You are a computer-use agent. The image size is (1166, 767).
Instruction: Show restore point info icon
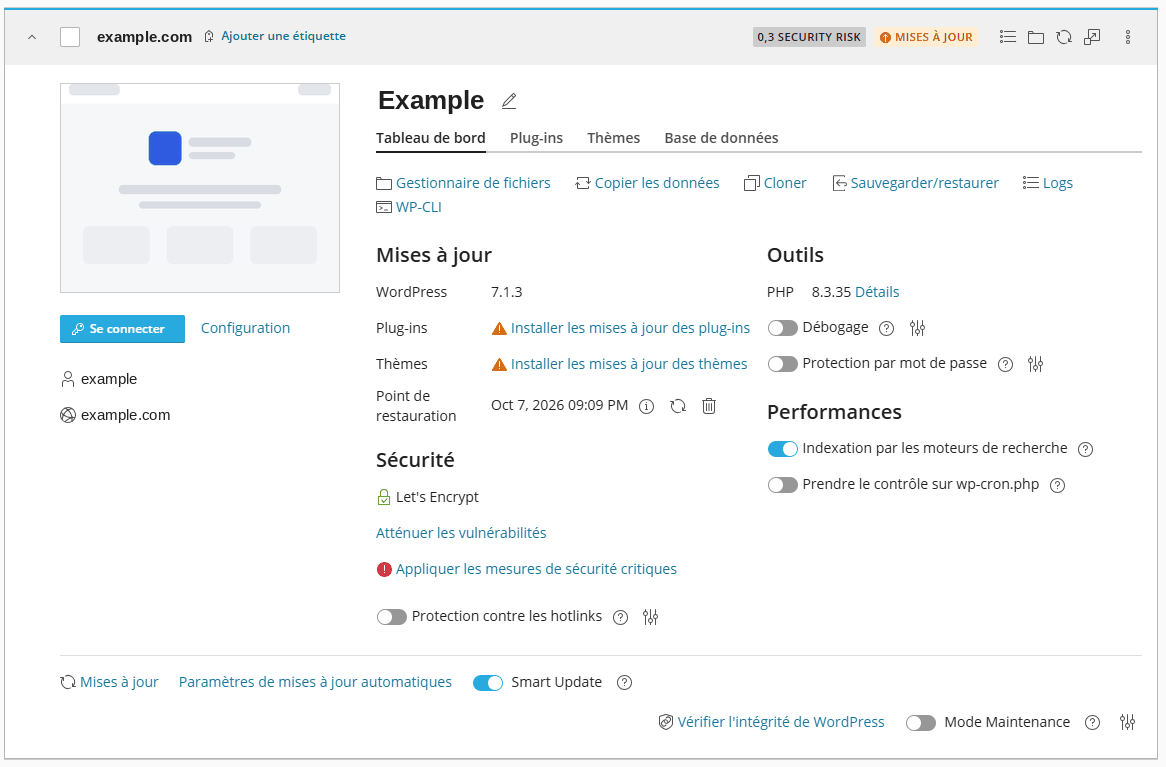click(x=647, y=406)
